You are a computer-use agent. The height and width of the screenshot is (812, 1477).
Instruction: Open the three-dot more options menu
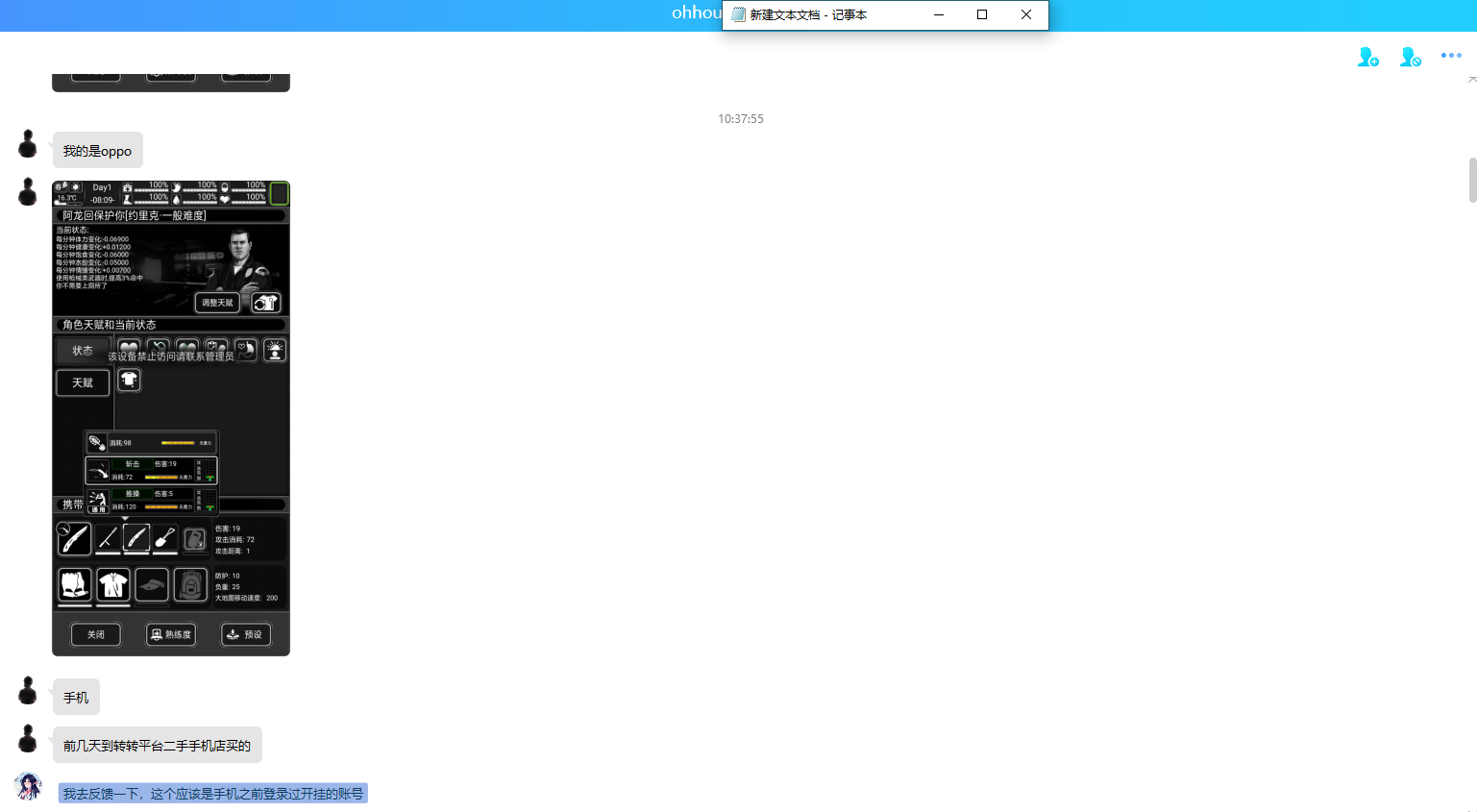[x=1451, y=56]
